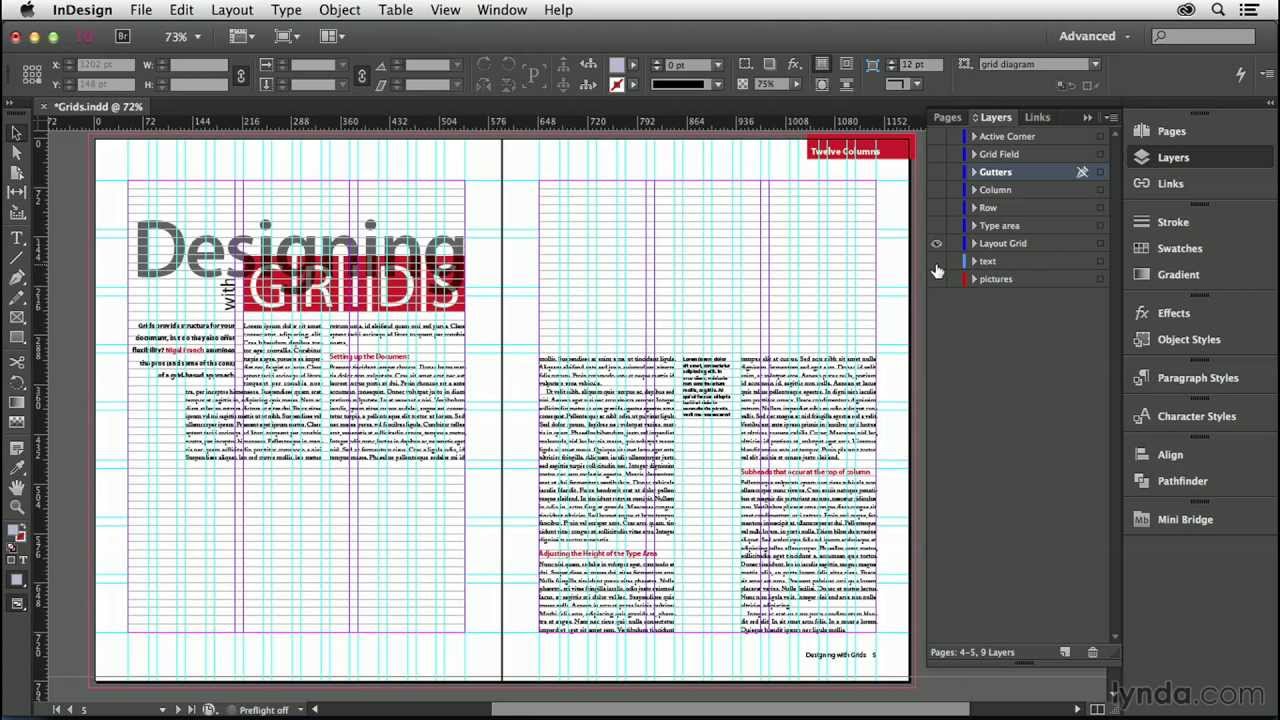Open the Swatches panel
Image resolution: width=1280 pixels, height=720 pixels.
click(x=1180, y=248)
